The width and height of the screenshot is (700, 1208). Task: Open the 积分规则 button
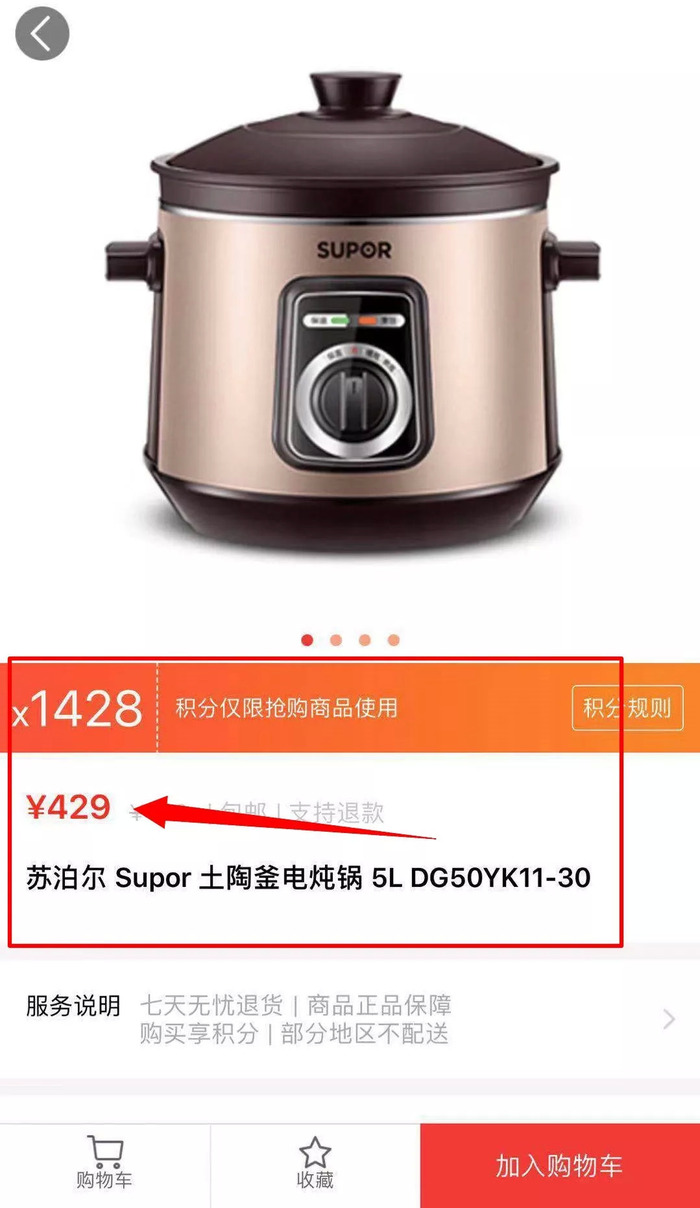627,708
